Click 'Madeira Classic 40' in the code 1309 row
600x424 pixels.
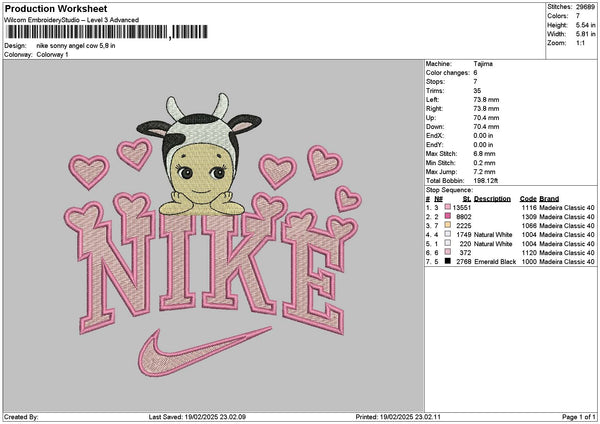point(567,217)
